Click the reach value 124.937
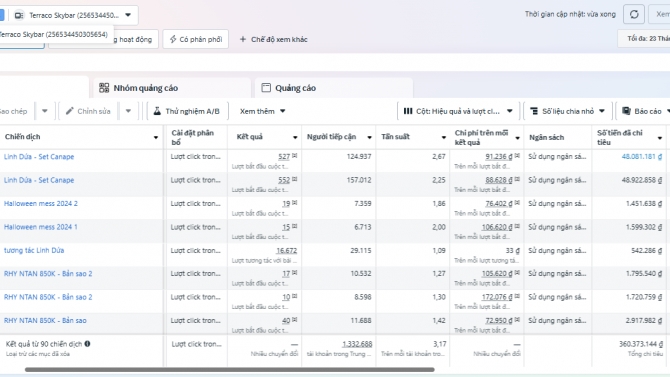Image resolution: width=670 pixels, height=377 pixels. [x=359, y=156]
